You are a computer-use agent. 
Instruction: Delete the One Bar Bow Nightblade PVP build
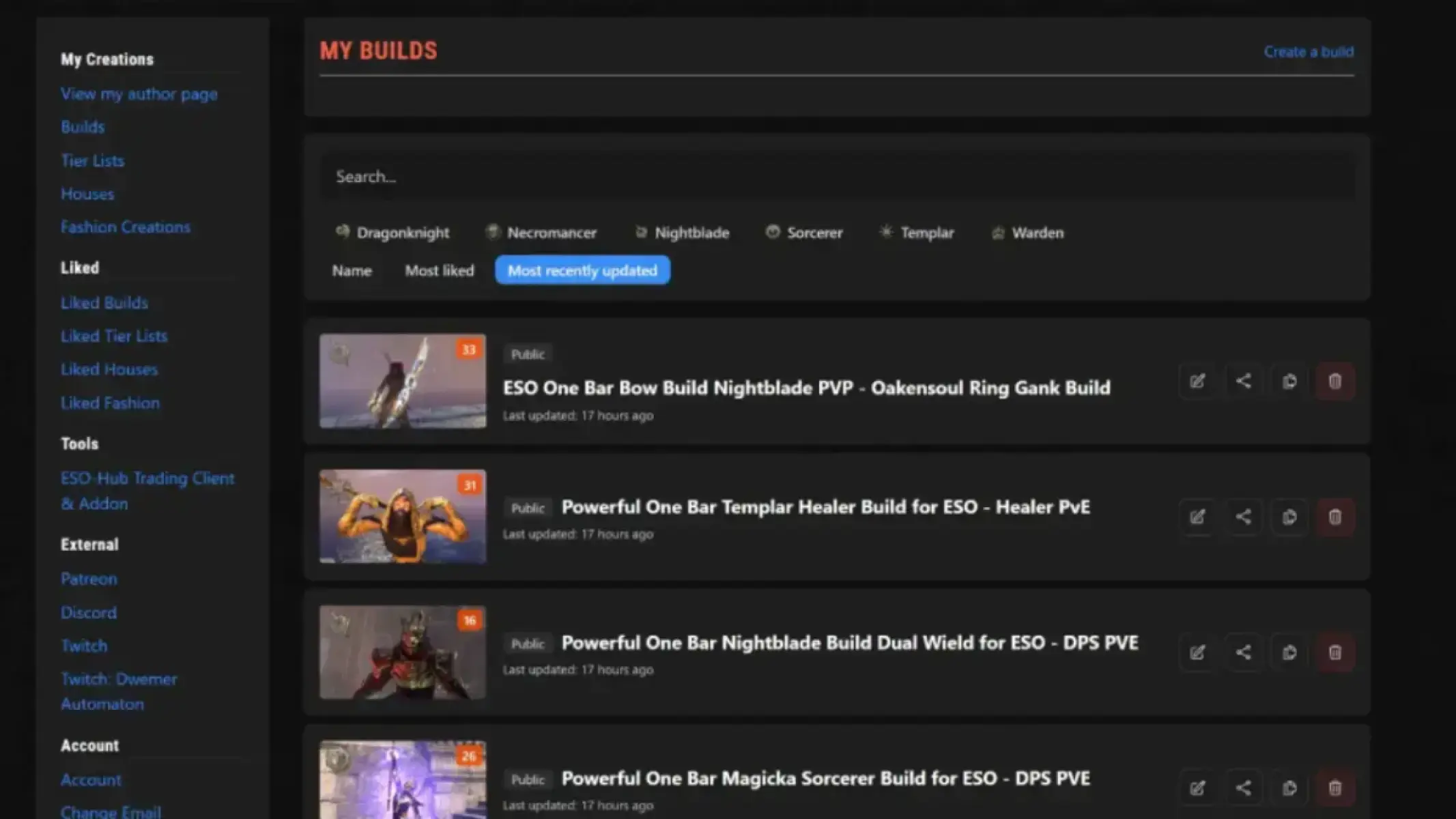point(1334,381)
